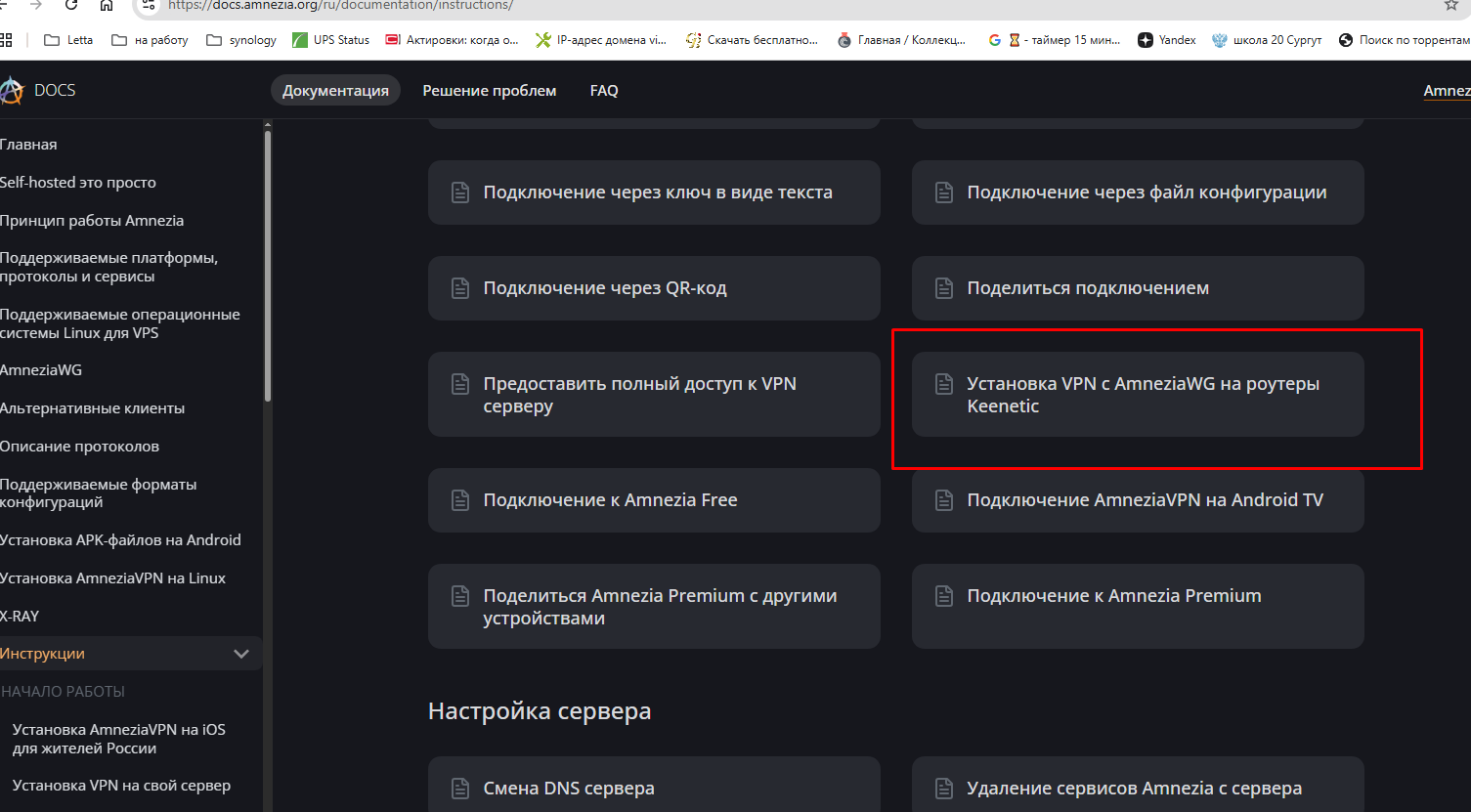This screenshot has width=1471, height=812.
Task: Open «Self-hosted это просто» in the sidebar
Action: click(x=78, y=183)
